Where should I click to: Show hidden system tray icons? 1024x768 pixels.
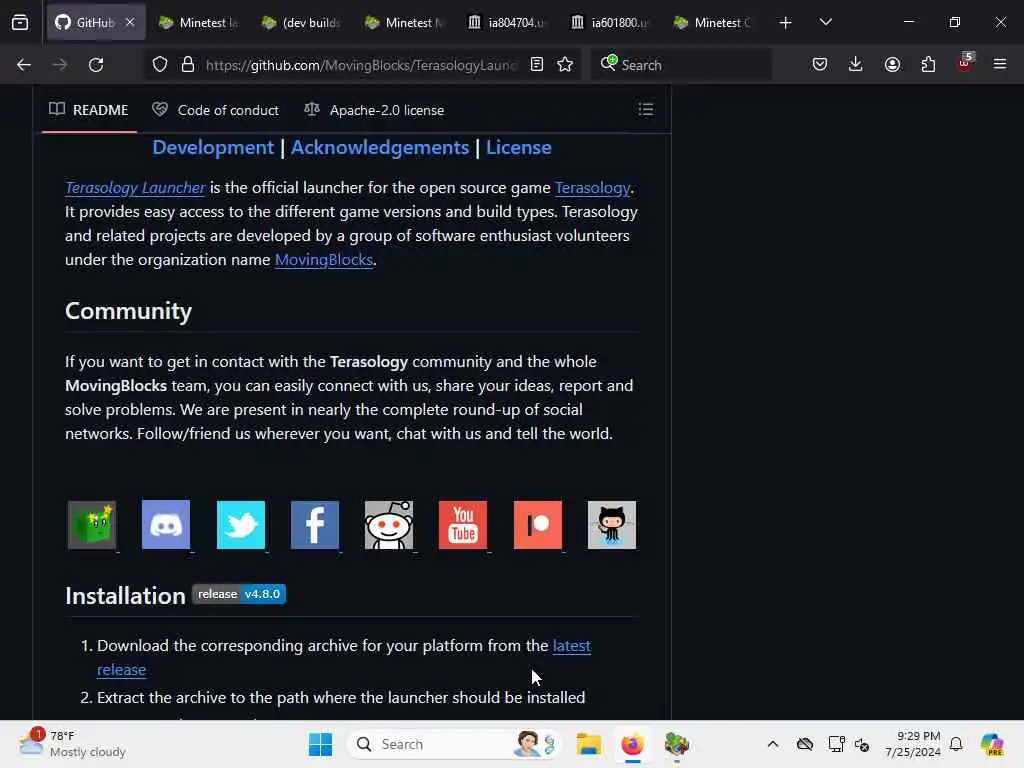(x=773, y=744)
